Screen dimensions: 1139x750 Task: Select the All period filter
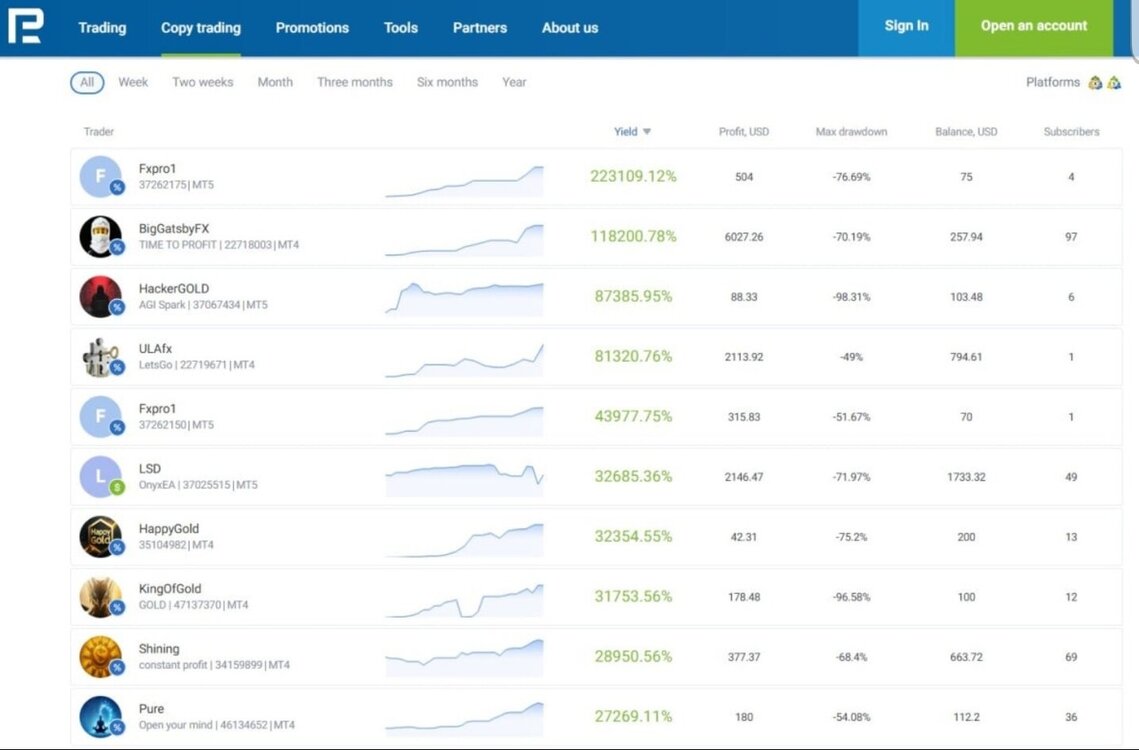(87, 82)
